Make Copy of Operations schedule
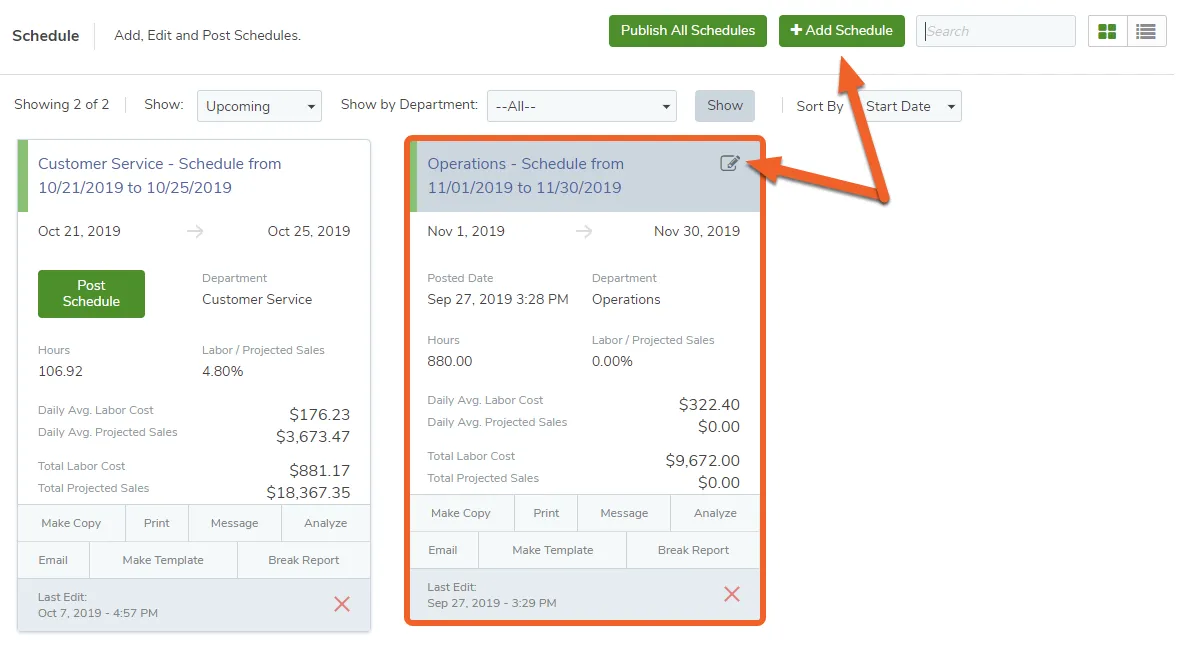 pos(461,513)
